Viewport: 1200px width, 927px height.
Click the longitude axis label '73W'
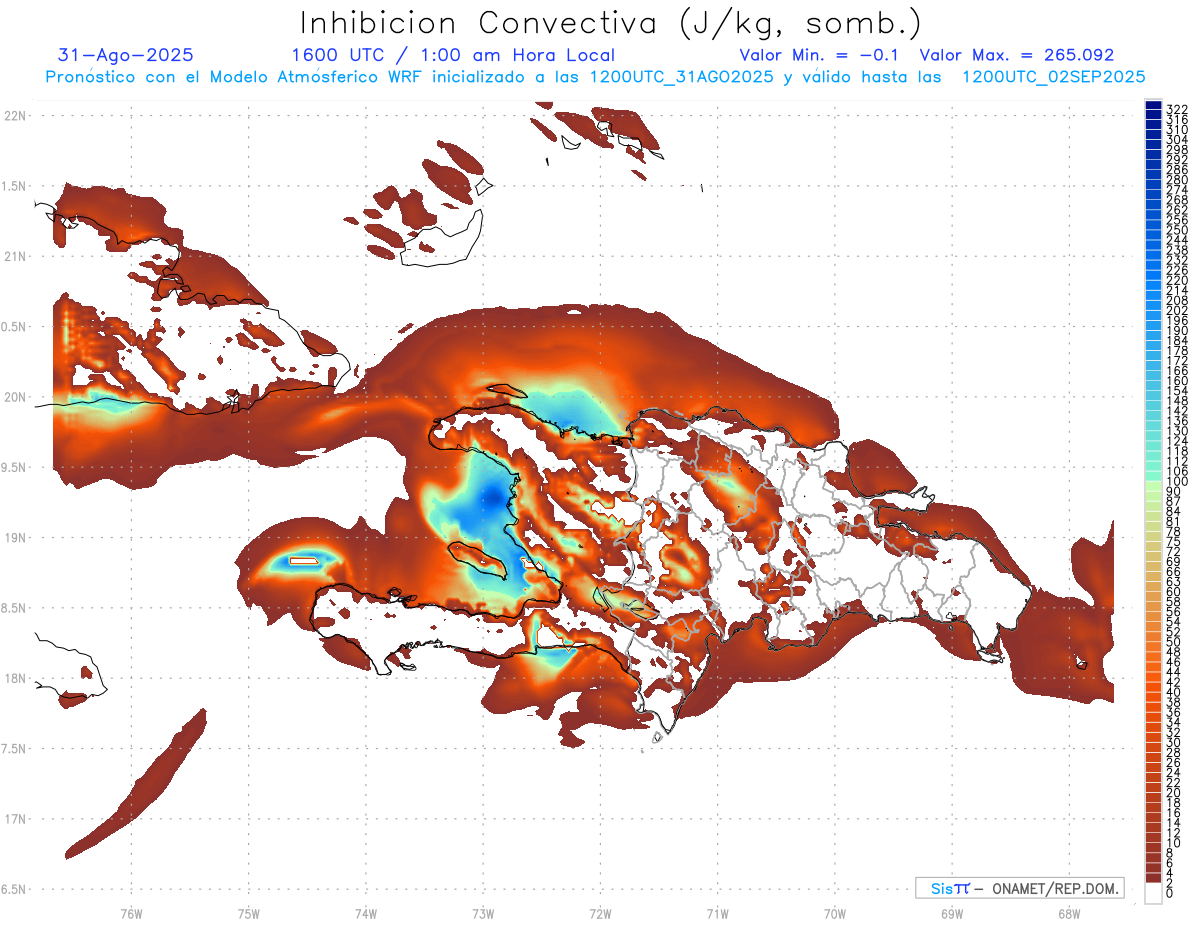[x=483, y=913]
